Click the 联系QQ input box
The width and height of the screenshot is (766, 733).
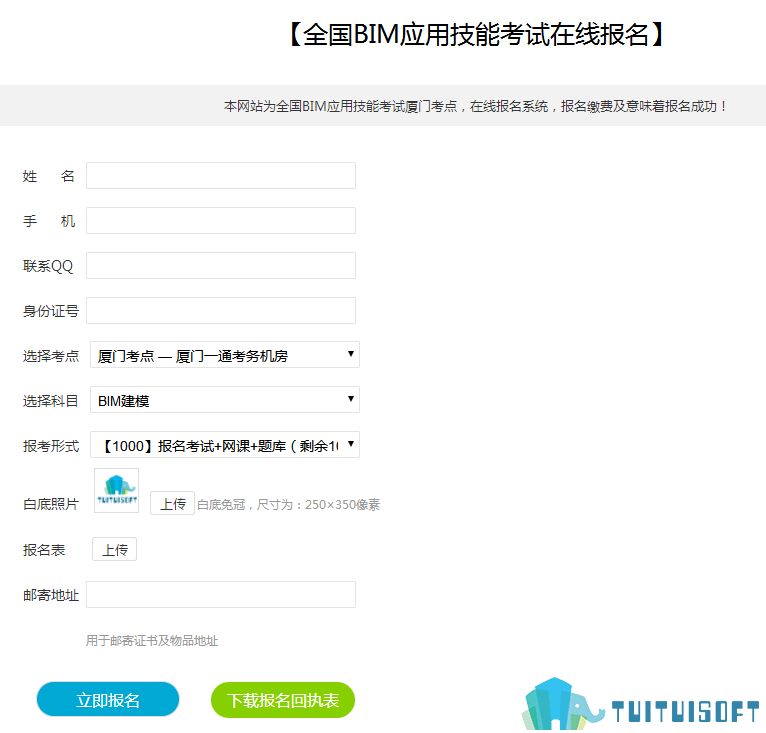point(221,265)
